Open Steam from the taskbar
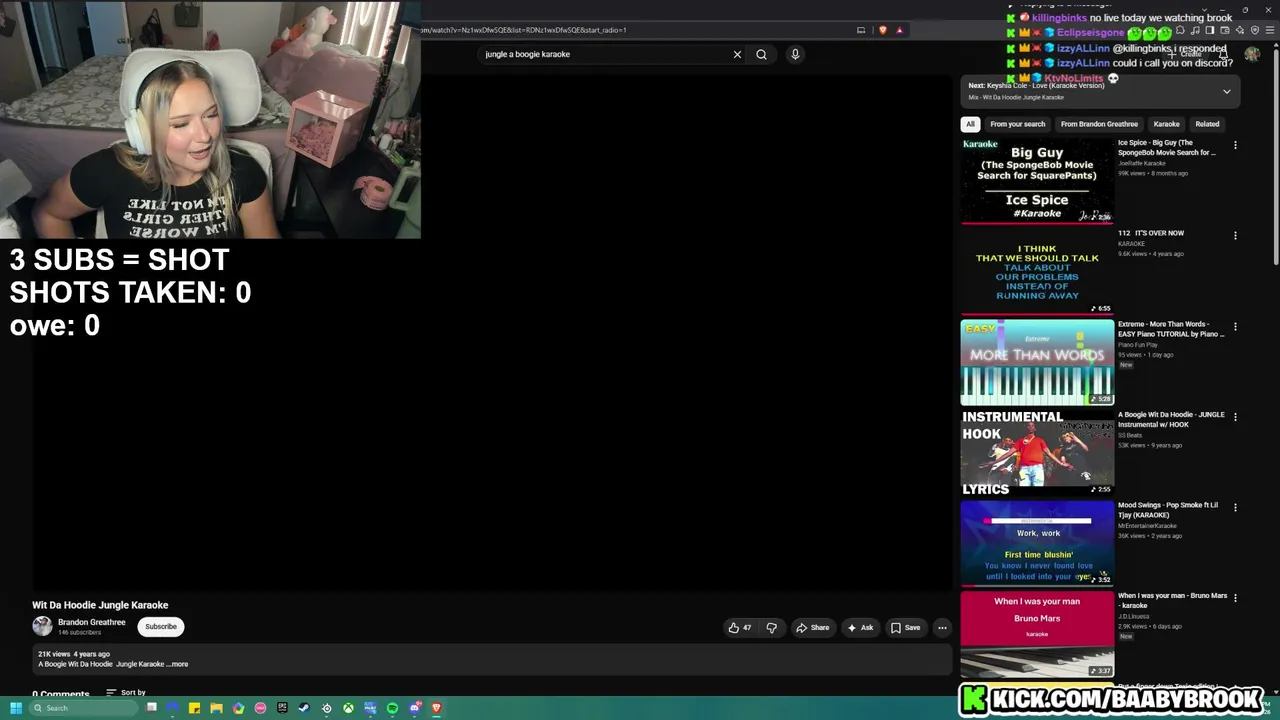The image size is (1280, 720). pos(304,708)
